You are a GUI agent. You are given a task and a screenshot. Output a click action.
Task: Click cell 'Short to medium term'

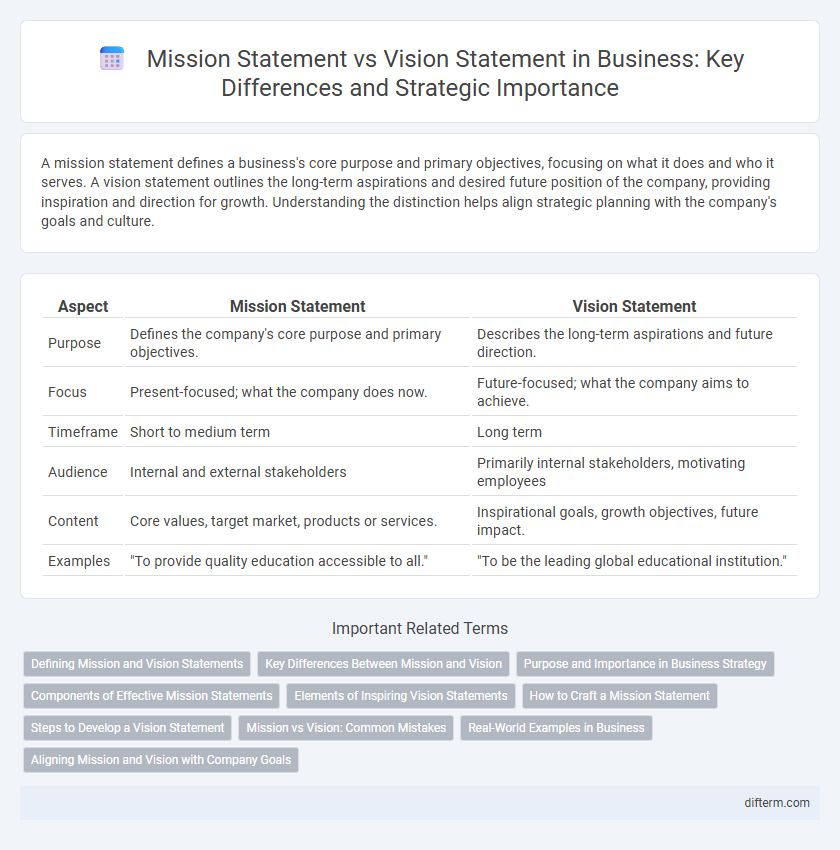click(x=298, y=432)
